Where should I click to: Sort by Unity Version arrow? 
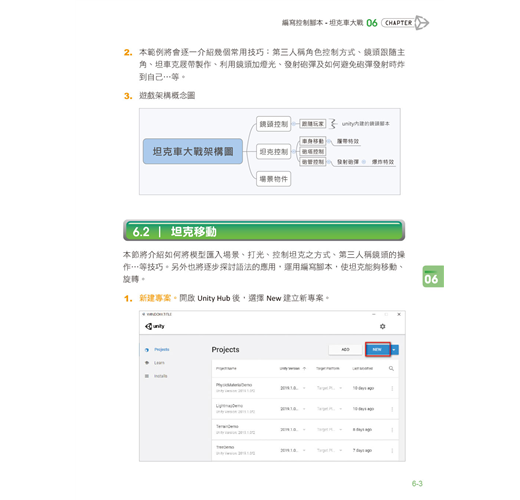304,368
